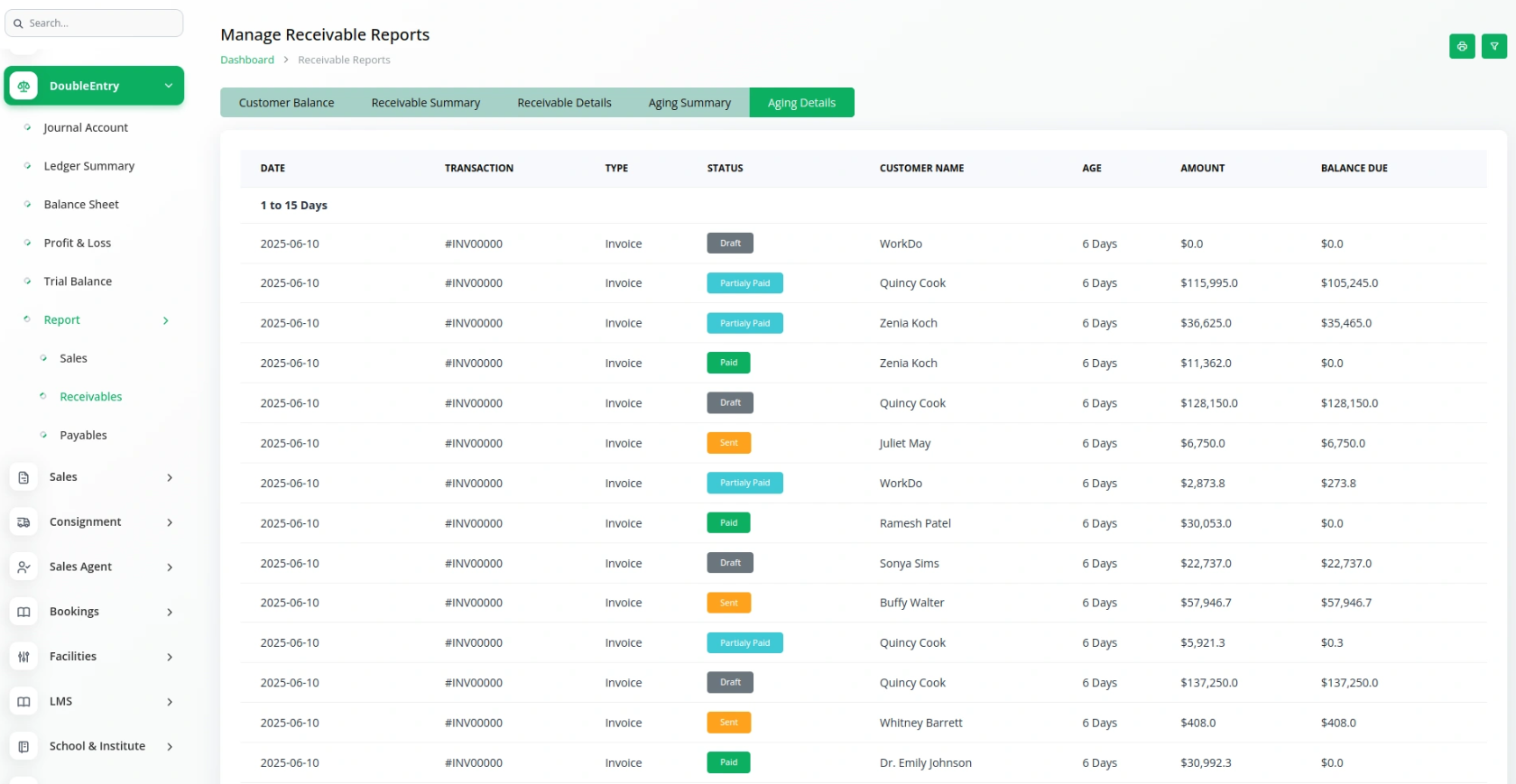Expand the Sales Agent menu arrow
This screenshot has width=1516, height=784.
170,567
